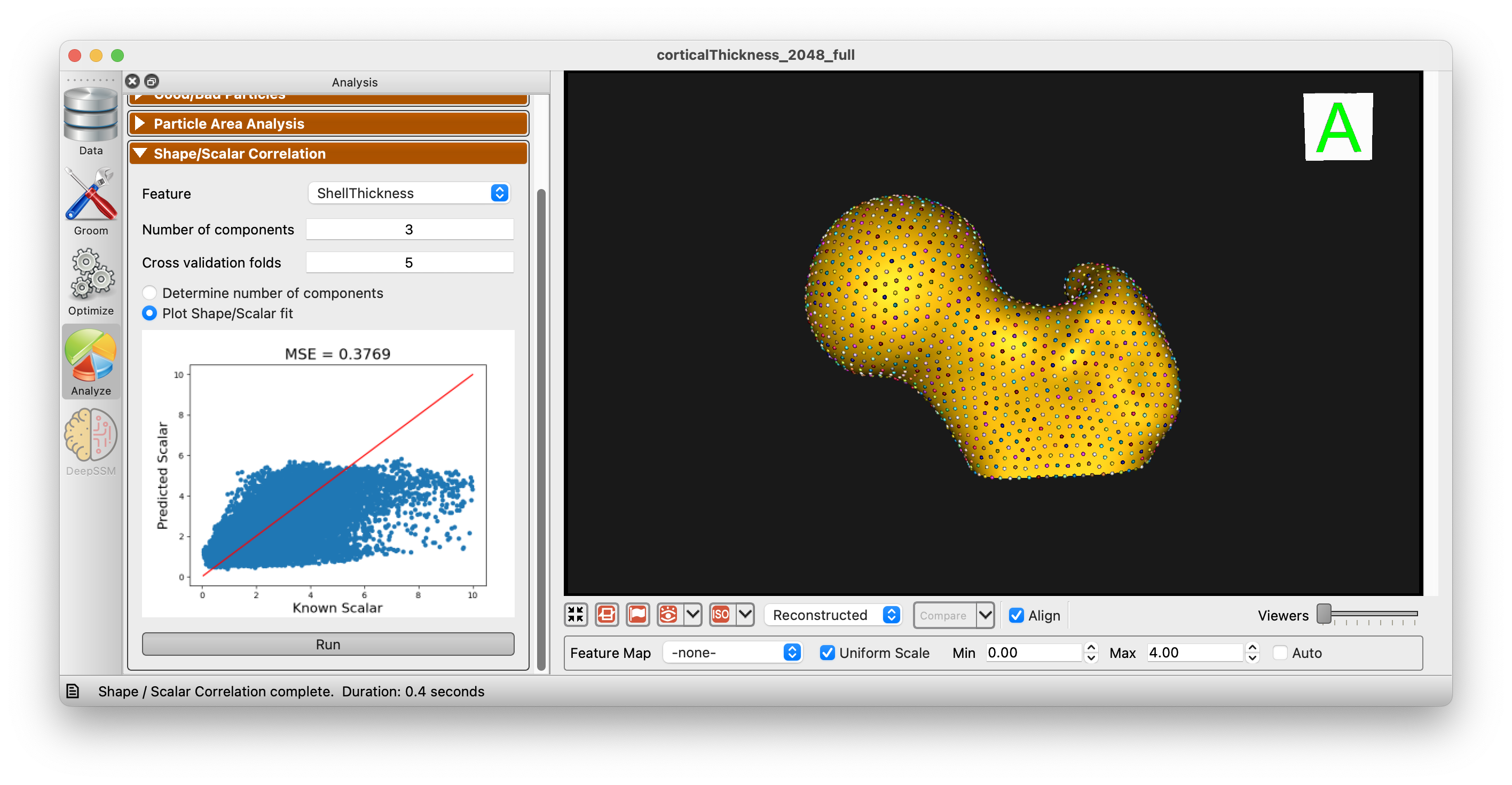Click the screenshot/capture icon in viewer toolbar

pos(607,615)
